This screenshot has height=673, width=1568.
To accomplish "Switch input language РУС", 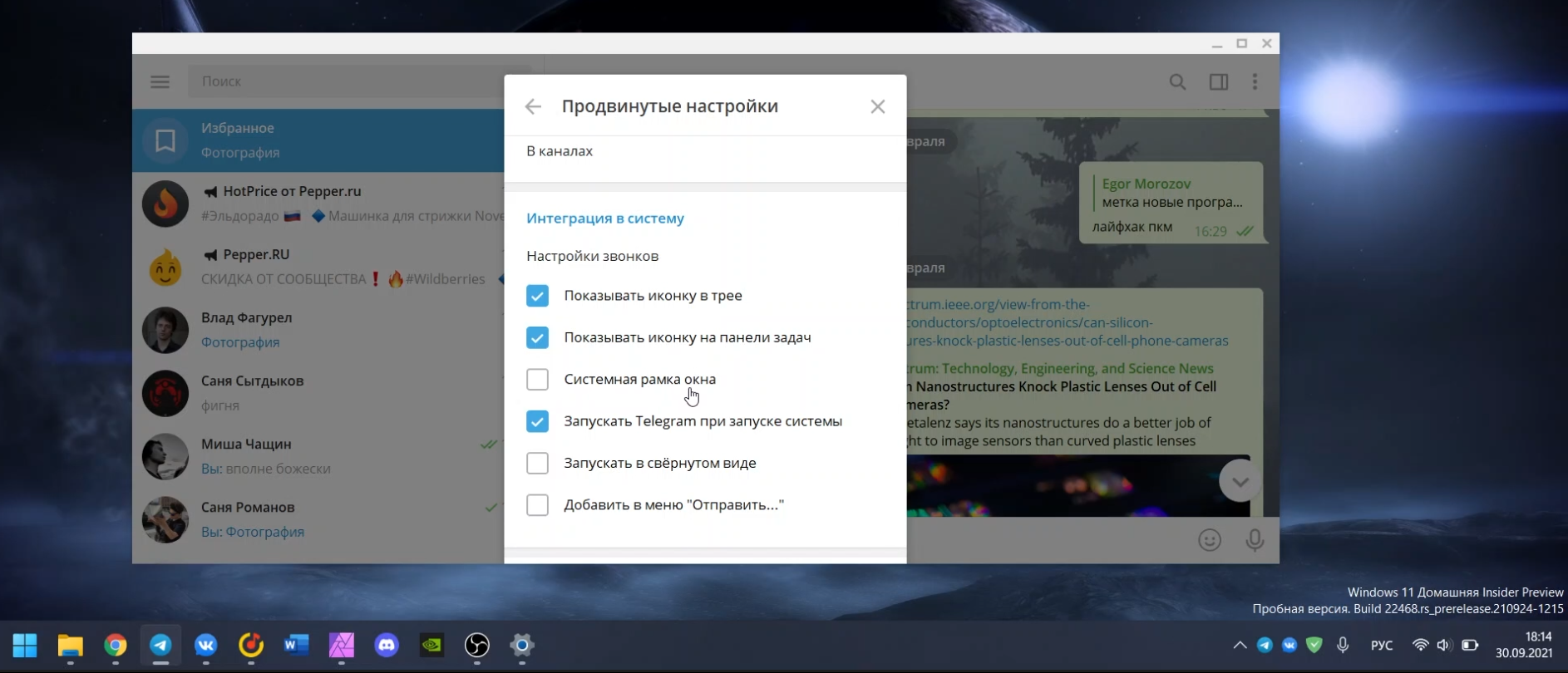I will pyautogui.click(x=1382, y=646).
